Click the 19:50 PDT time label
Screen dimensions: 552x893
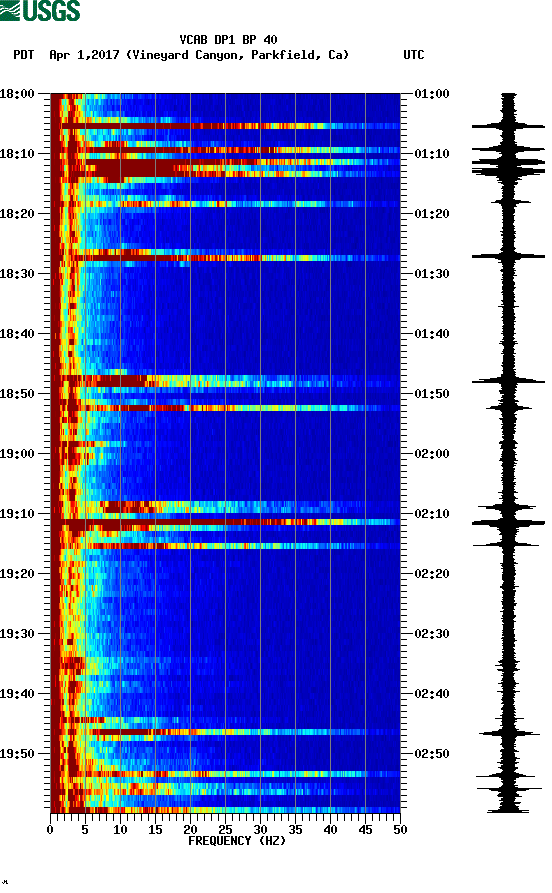[17, 753]
